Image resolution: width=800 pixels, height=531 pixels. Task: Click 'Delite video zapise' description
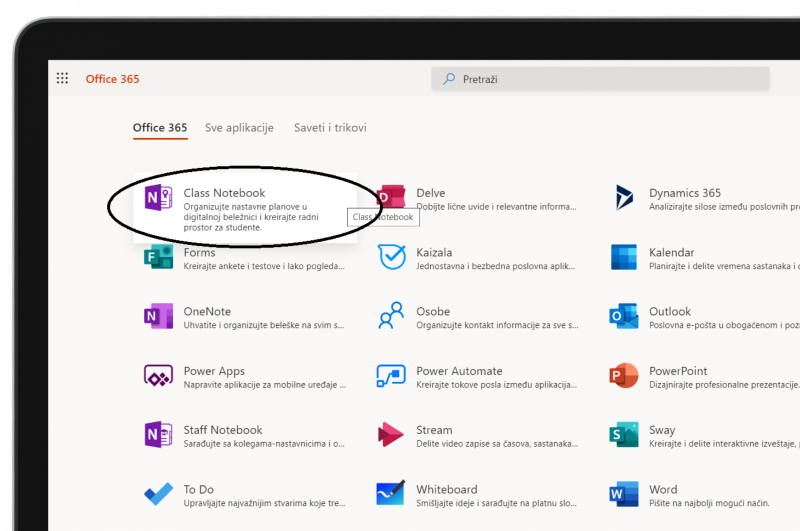click(497, 444)
